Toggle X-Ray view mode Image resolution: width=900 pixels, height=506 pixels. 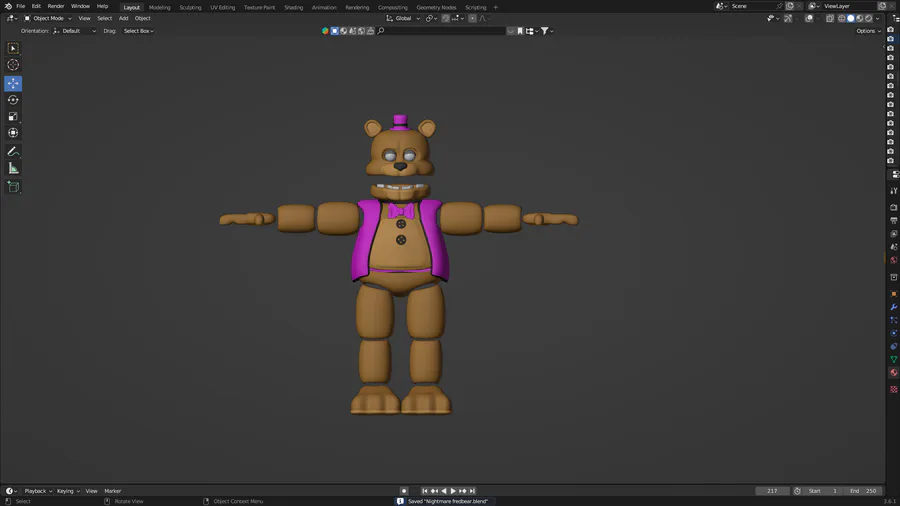click(x=830, y=18)
